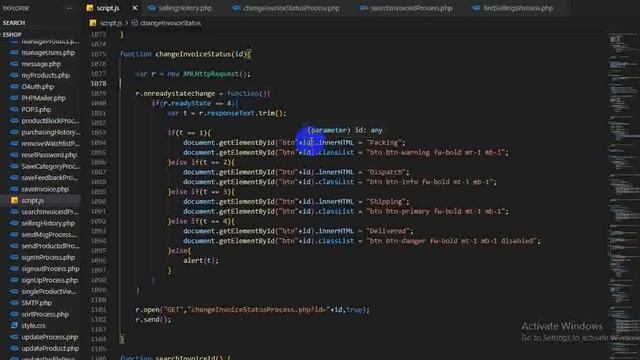Open signInProcess.php from the explorer
Viewport: 640px width, 360px height.
[48, 258]
